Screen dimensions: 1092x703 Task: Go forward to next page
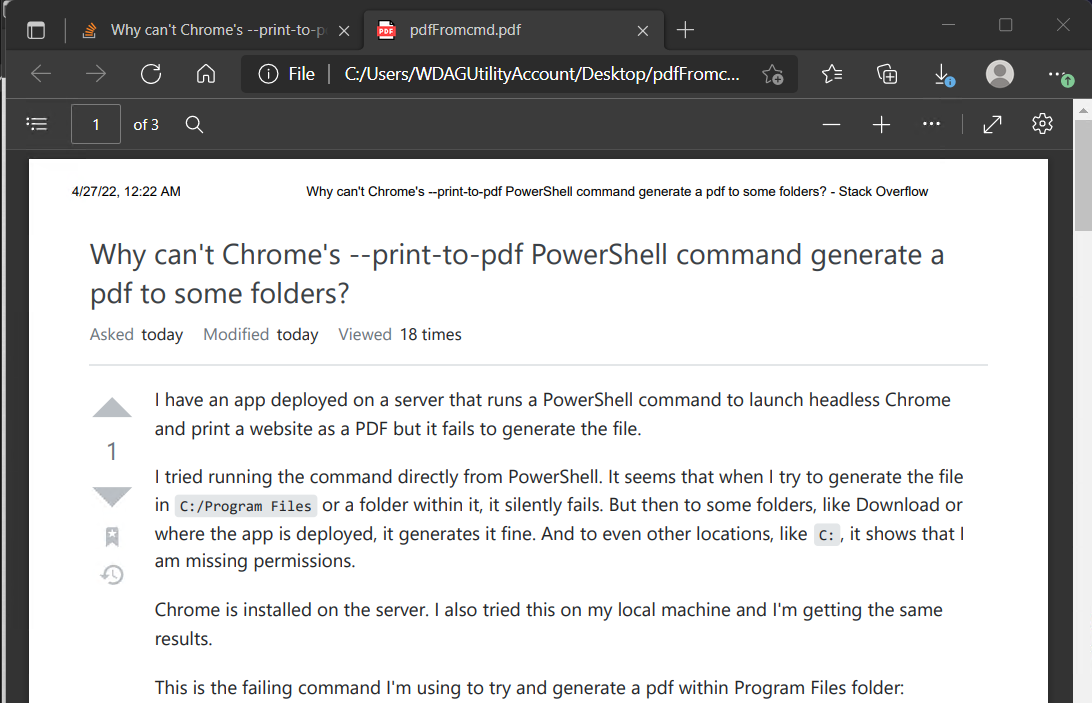96,74
